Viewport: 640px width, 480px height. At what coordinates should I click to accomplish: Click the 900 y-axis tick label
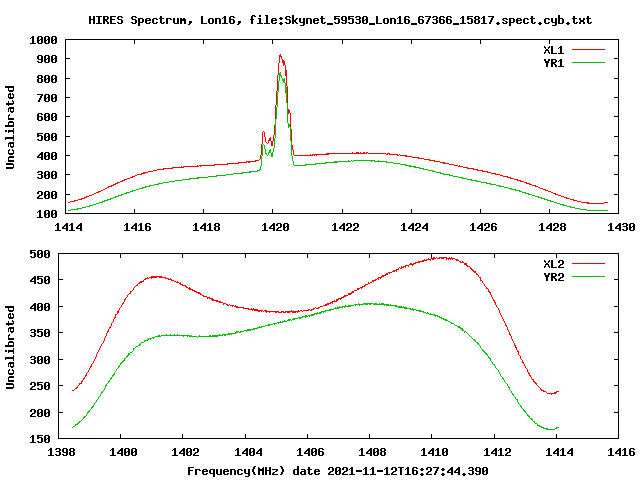click(47, 59)
